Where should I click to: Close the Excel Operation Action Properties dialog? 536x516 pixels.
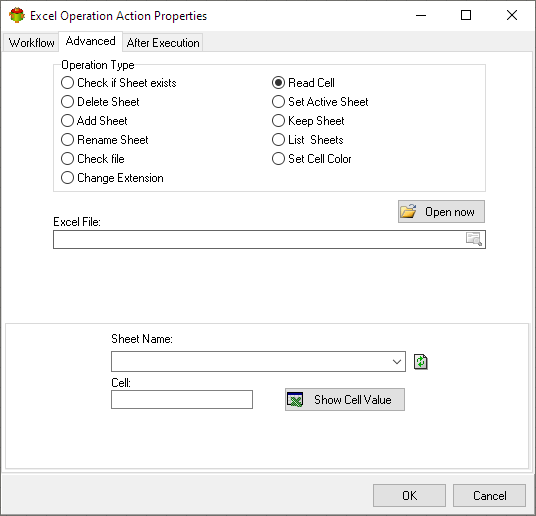pos(512,15)
